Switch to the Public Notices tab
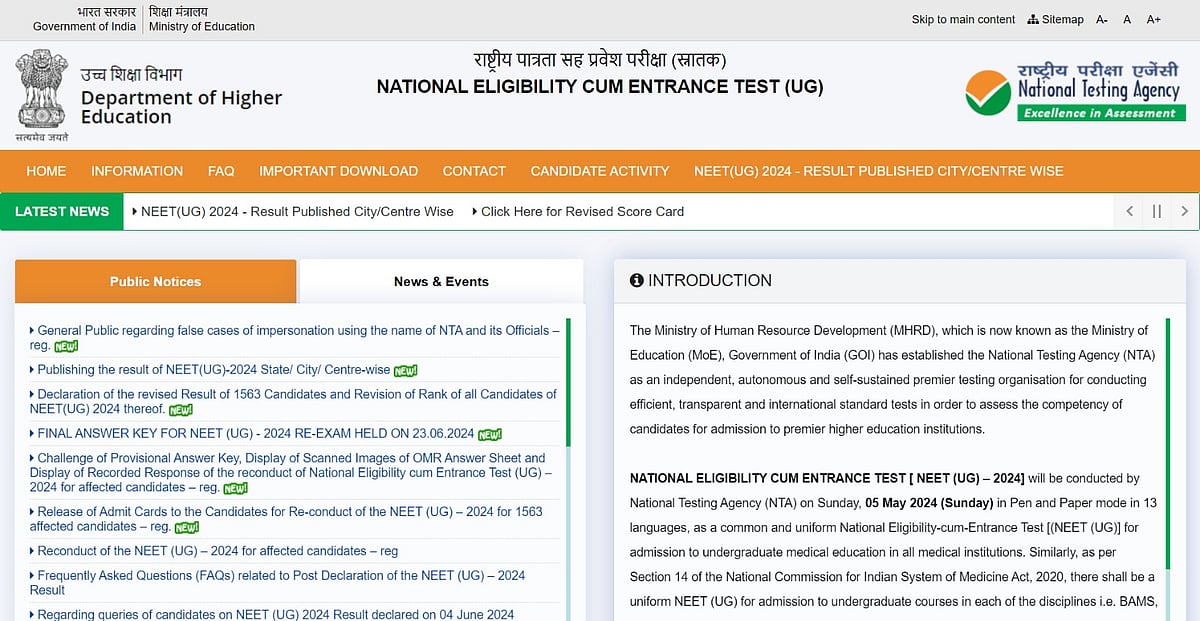The width and height of the screenshot is (1200, 621). [x=155, y=281]
